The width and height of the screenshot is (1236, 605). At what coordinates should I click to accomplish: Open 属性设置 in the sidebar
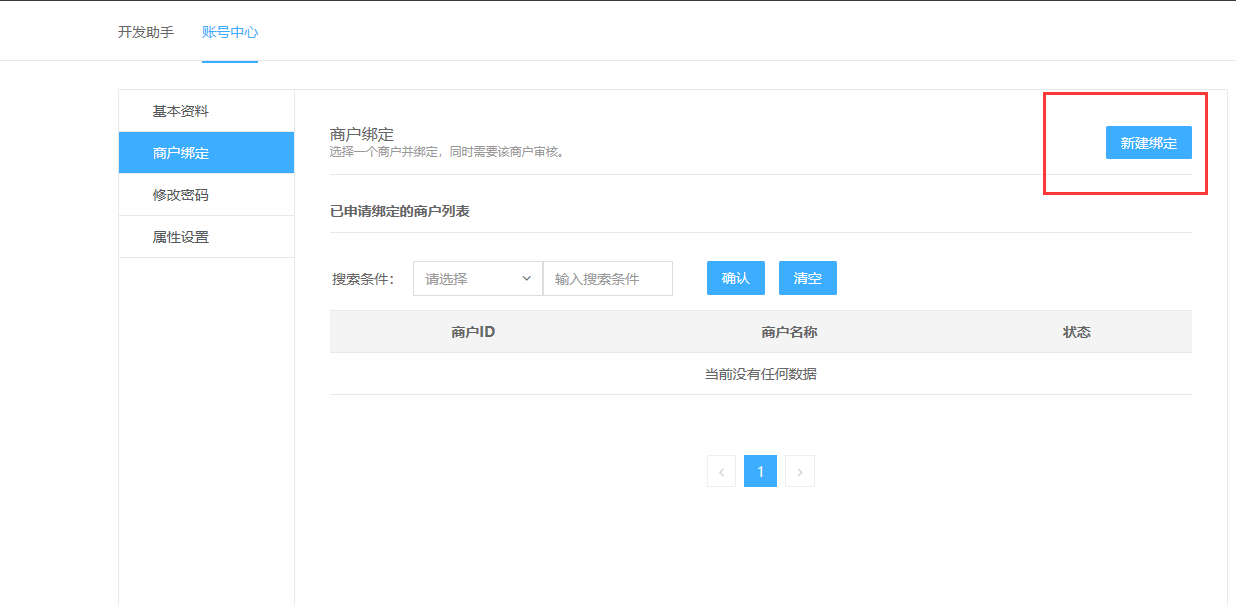pyautogui.click(x=181, y=237)
